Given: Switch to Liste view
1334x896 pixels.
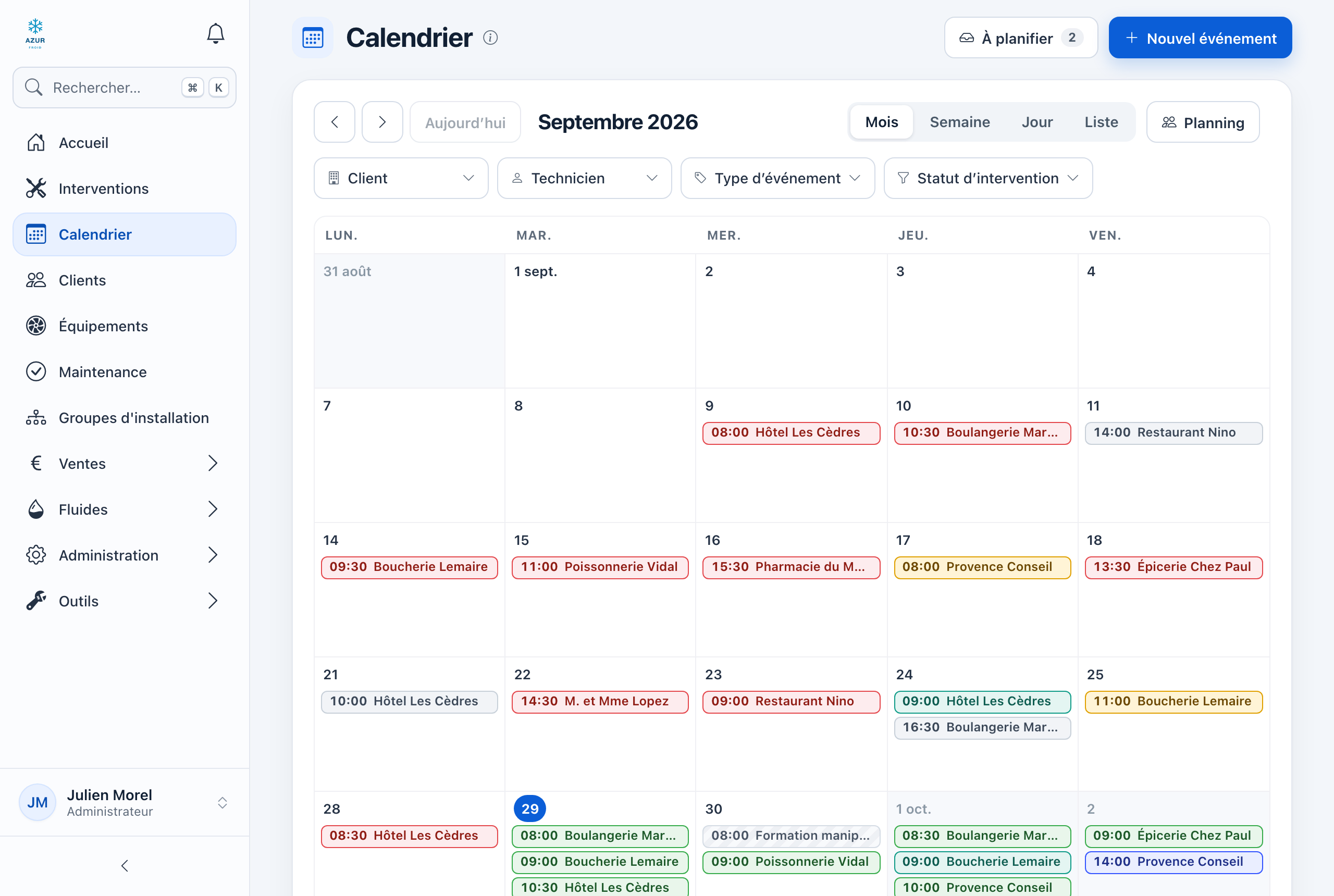Looking at the screenshot, I should 1102,122.
